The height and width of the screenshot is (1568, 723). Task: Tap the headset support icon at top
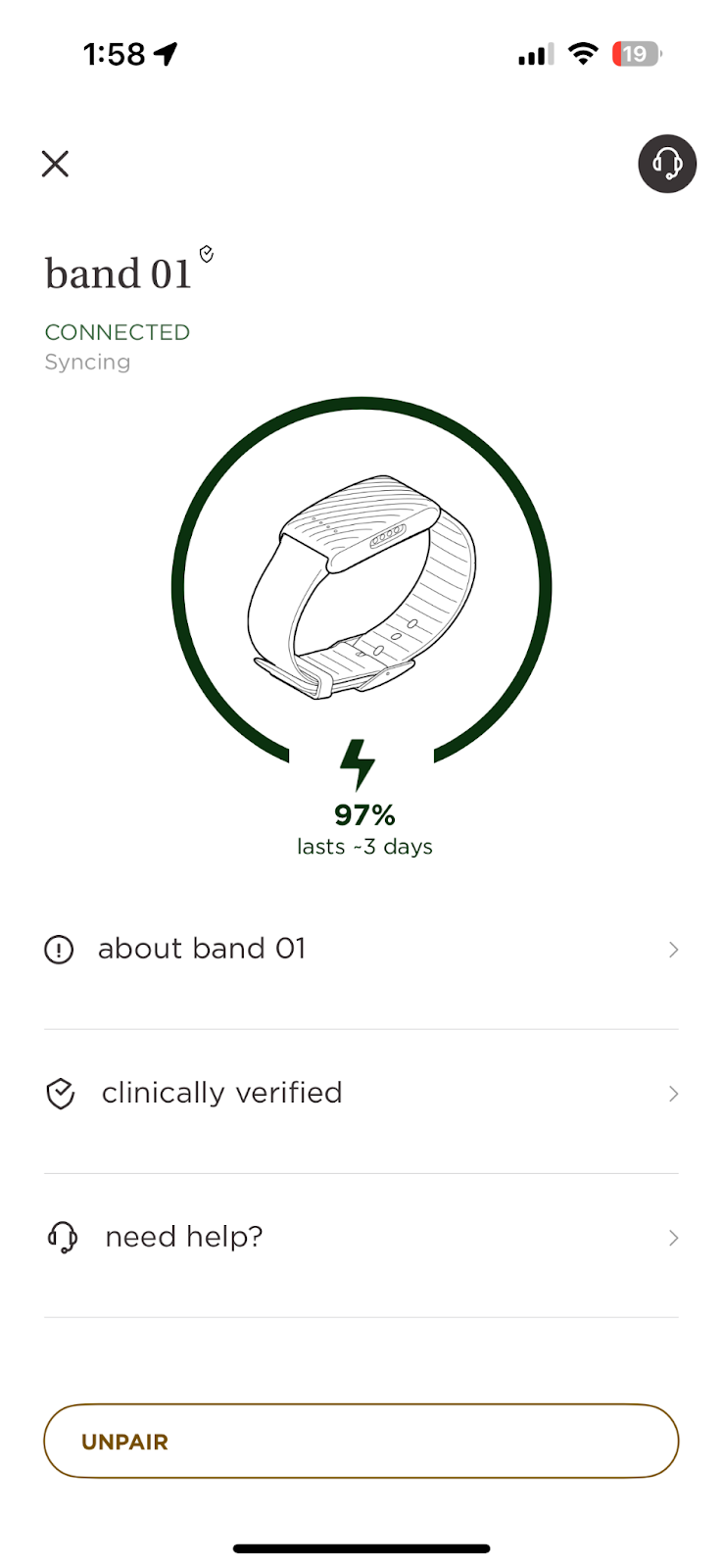[x=667, y=164]
